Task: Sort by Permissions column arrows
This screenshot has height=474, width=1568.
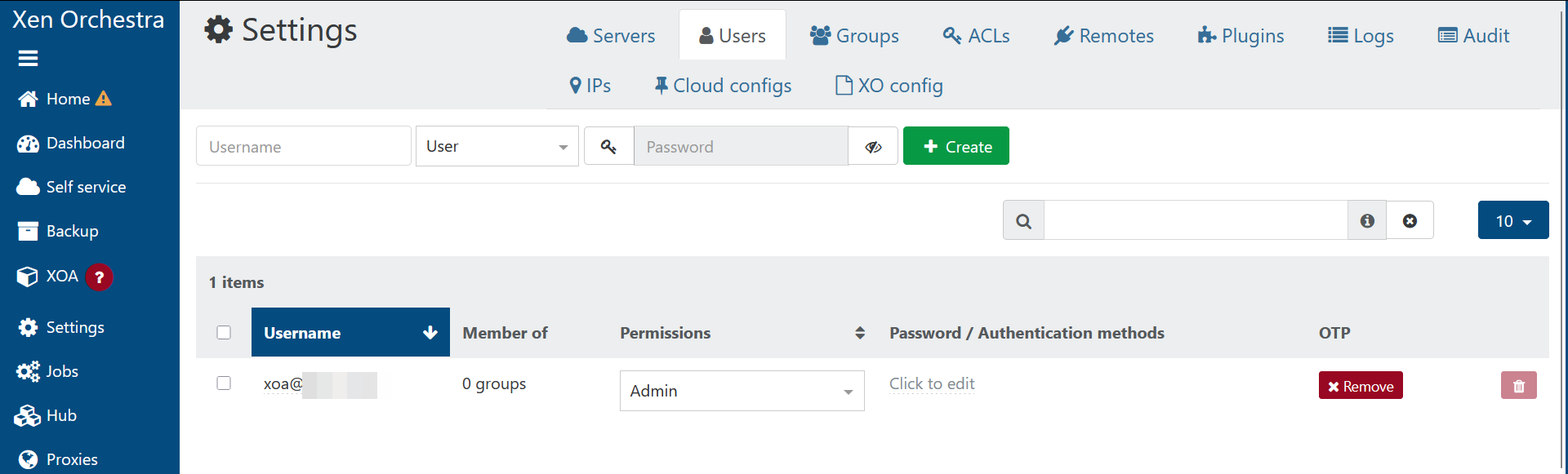Action: click(860, 332)
